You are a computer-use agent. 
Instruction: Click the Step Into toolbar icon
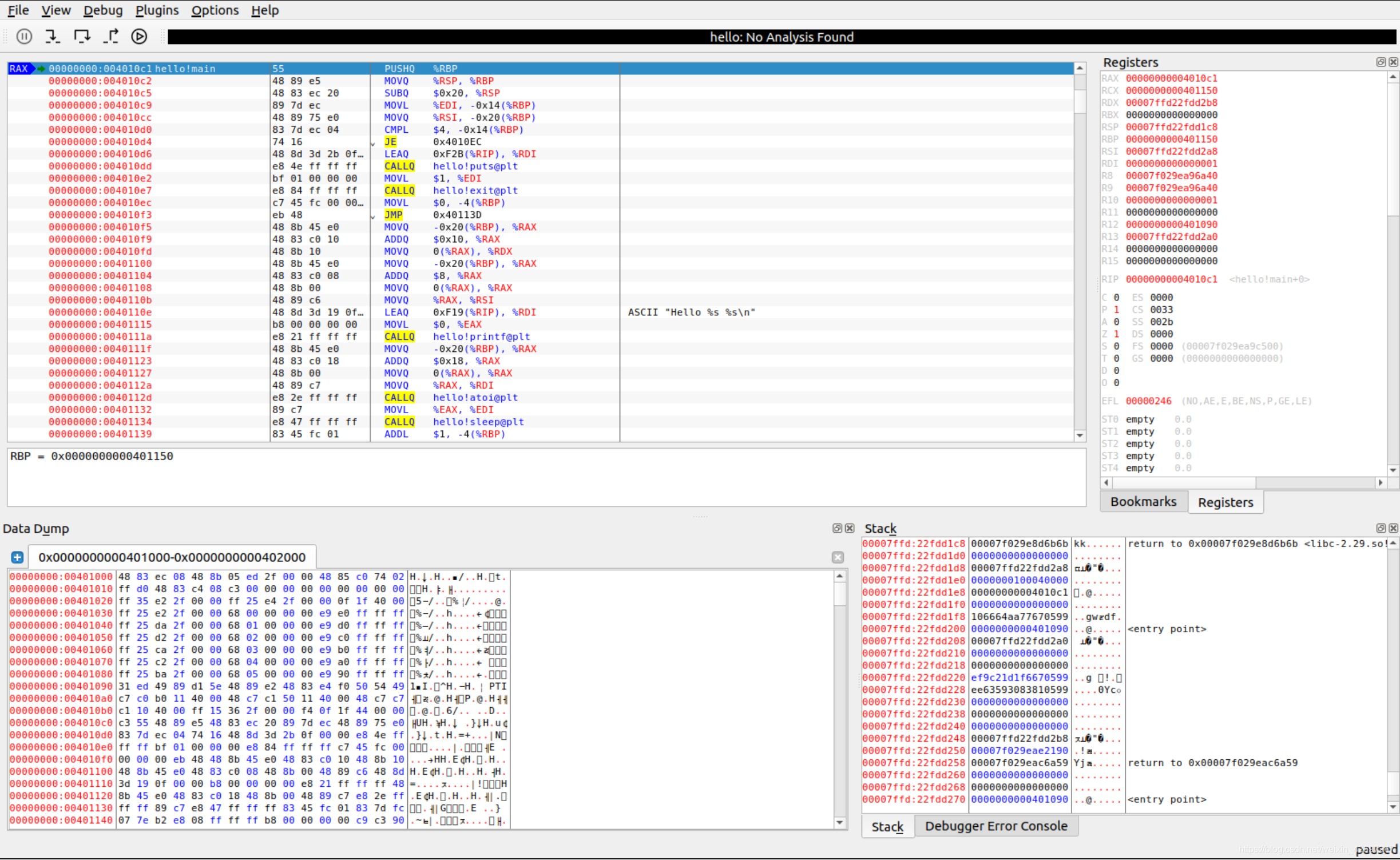tap(53, 37)
